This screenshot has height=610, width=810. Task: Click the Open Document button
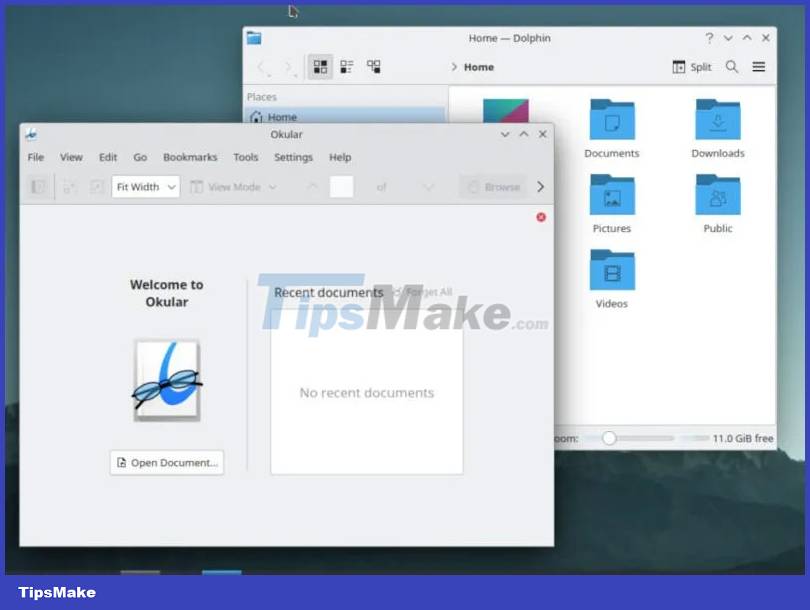pyautogui.click(x=166, y=462)
